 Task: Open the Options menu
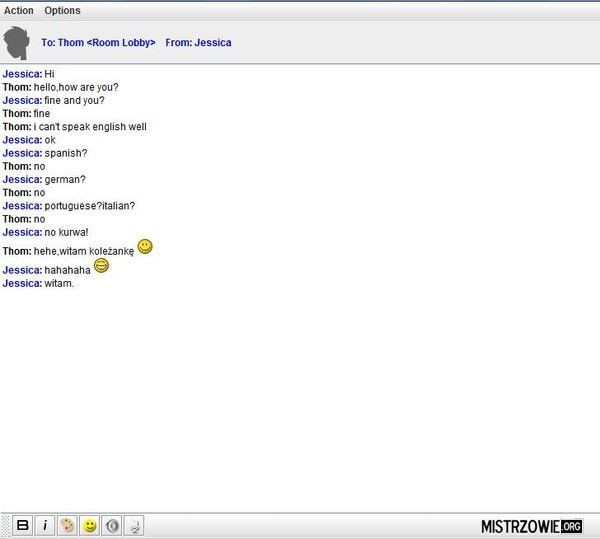coord(62,10)
